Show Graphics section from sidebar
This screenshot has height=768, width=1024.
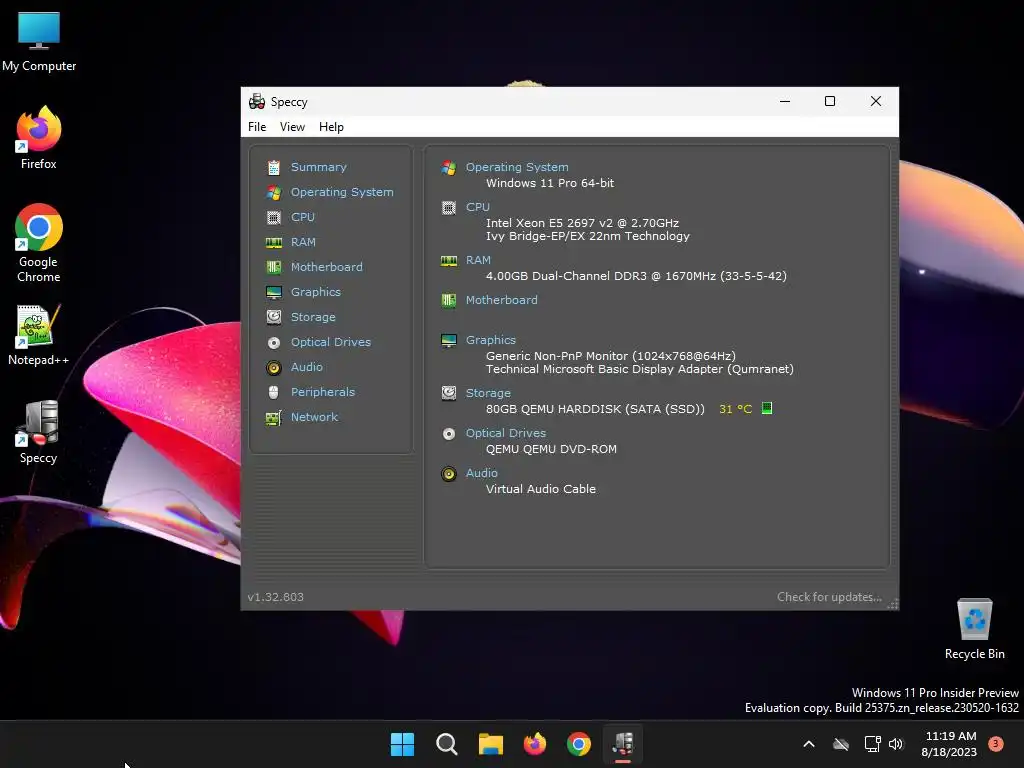tap(315, 292)
